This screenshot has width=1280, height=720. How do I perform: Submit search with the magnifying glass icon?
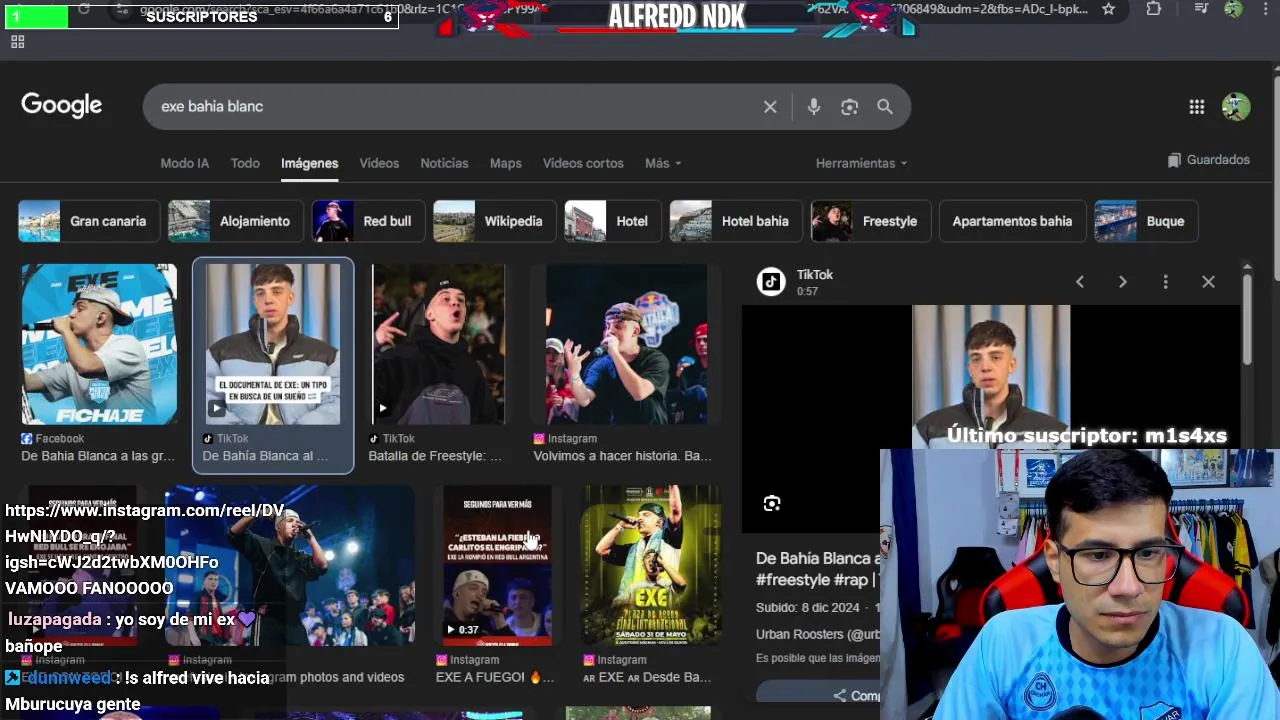point(885,106)
